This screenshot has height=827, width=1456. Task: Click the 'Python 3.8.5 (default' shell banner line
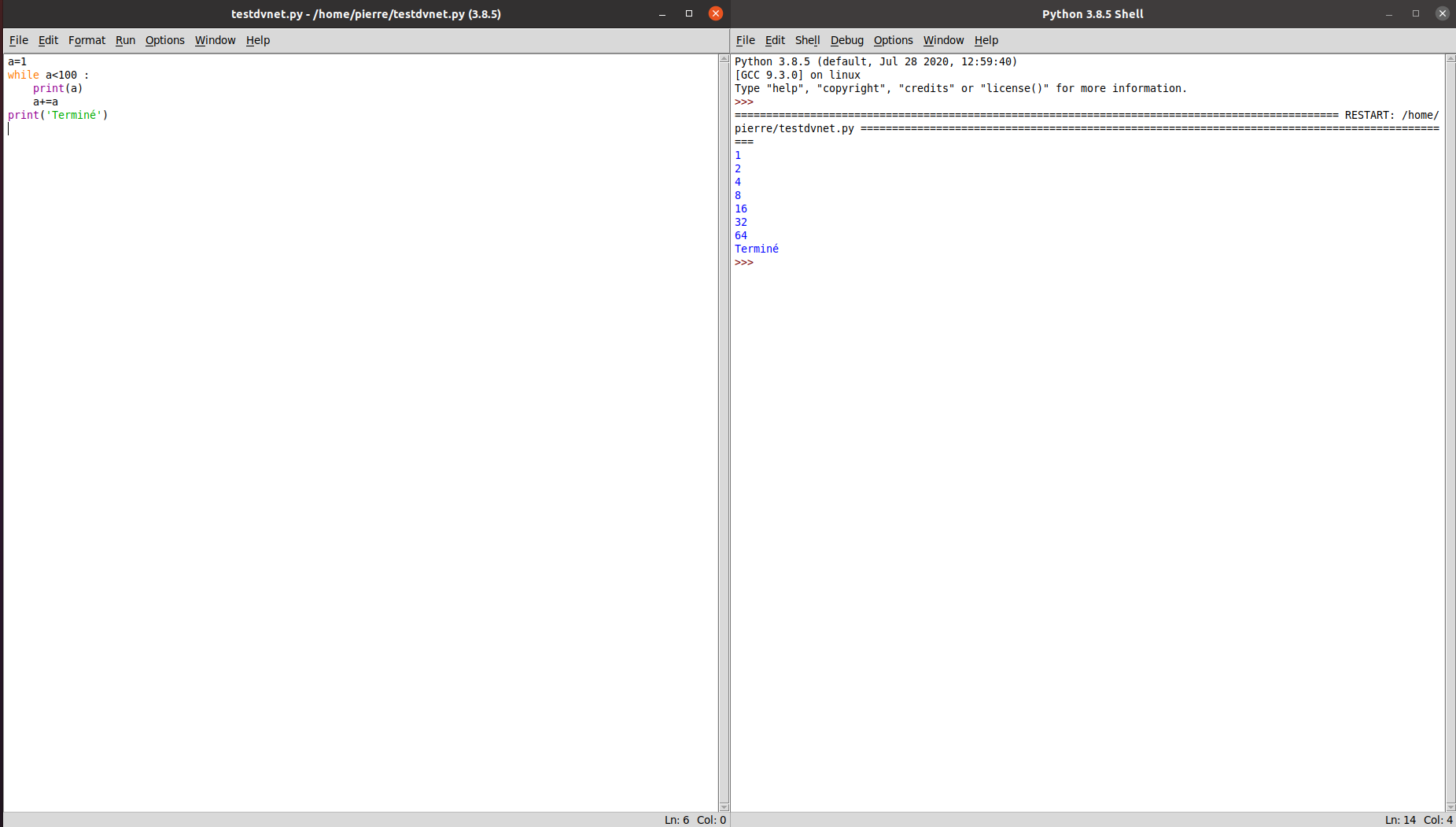[x=875, y=61]
